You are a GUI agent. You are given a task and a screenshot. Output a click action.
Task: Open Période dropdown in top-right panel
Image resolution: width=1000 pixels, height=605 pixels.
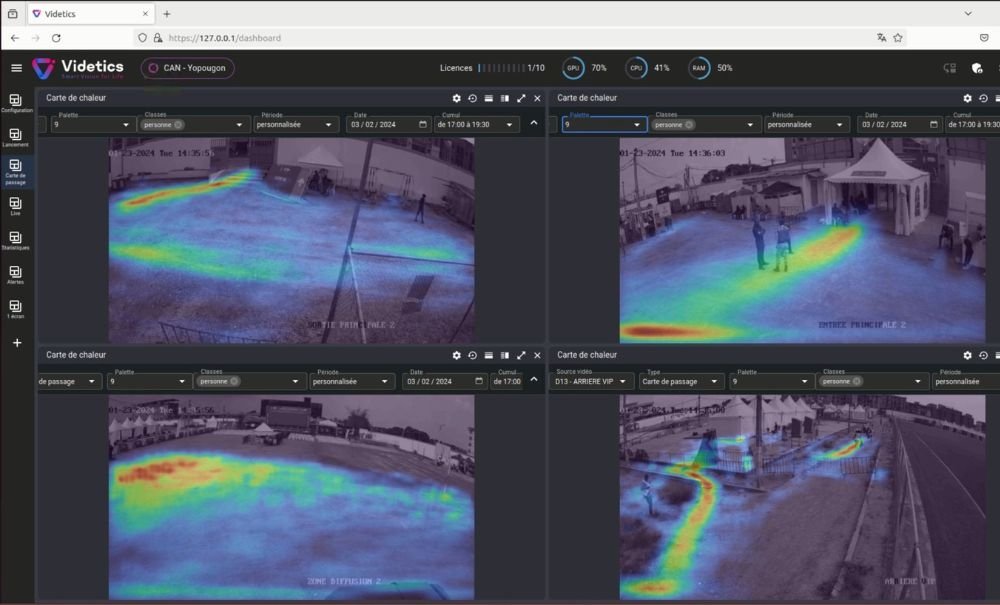805,124
